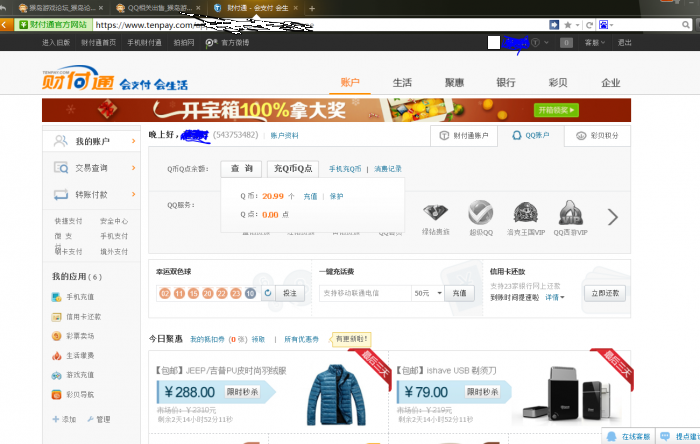Click the browser back arrow button
This screenshot has height=444, width=700.
[x=4, y=25]
